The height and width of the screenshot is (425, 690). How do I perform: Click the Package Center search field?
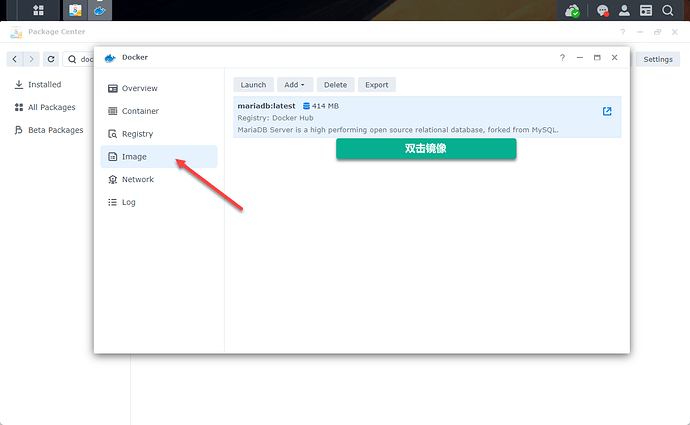pyautogui.click(x=78, y=59)
